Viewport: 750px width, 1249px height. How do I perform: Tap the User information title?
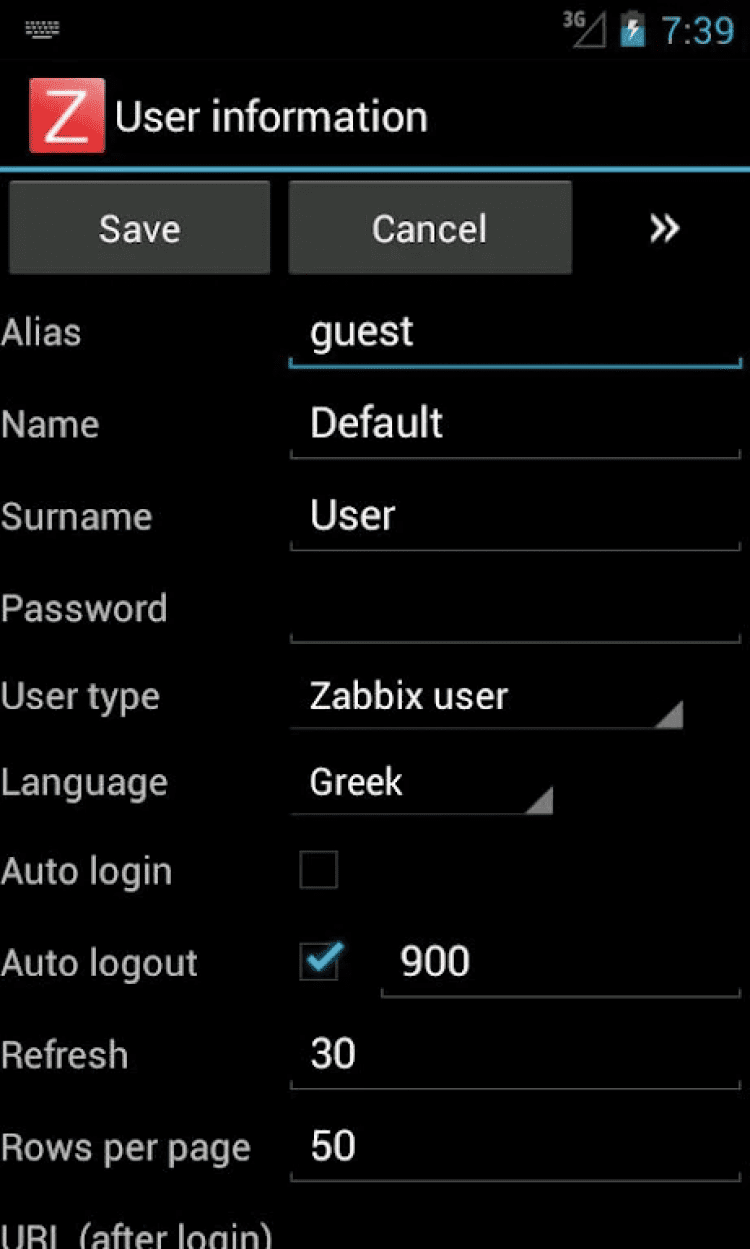(271, 117)
